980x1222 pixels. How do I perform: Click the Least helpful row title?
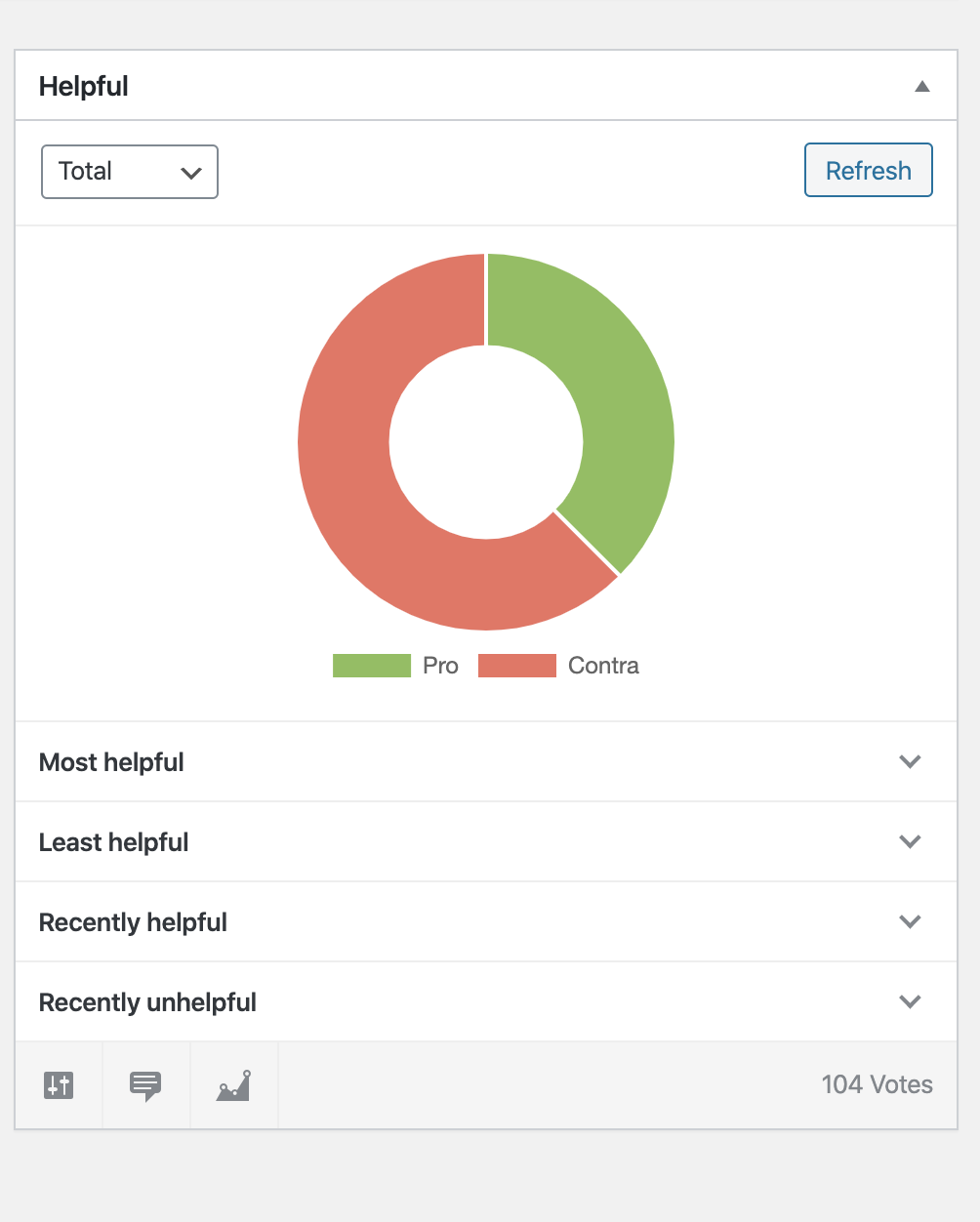(x=113, y=842)
